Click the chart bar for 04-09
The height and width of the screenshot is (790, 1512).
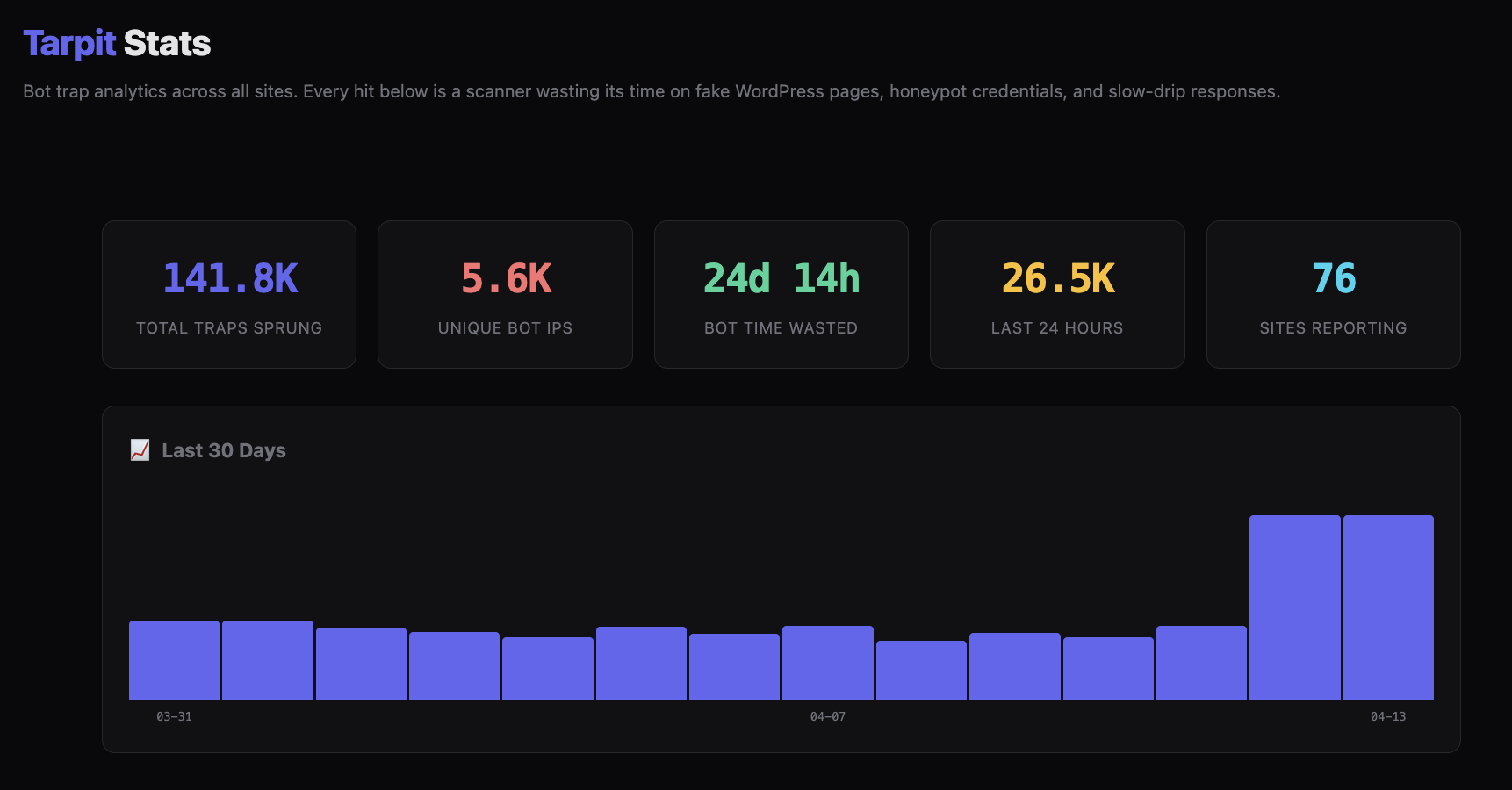point(1015,666)
